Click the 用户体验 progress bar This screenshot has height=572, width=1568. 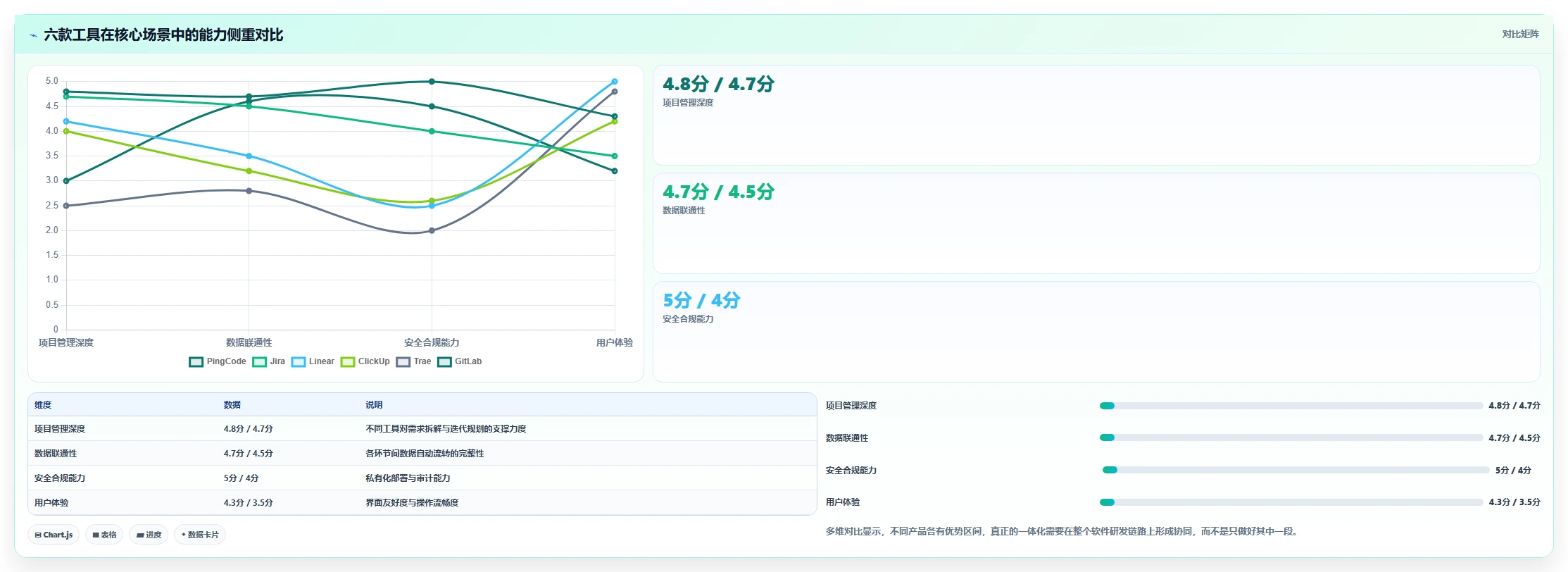pyautogui.click(x=1291, y=502)
